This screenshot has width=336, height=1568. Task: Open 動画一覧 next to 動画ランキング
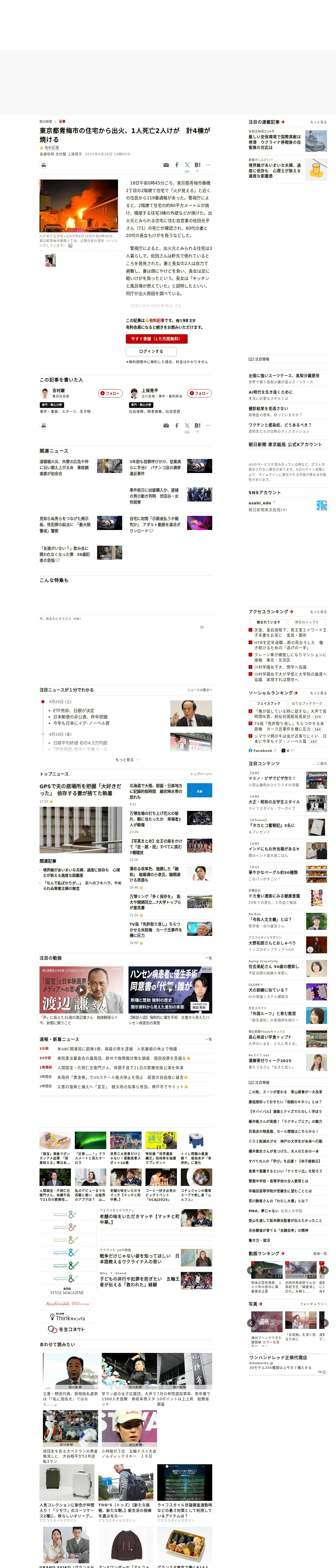[x=320, y=1254]
